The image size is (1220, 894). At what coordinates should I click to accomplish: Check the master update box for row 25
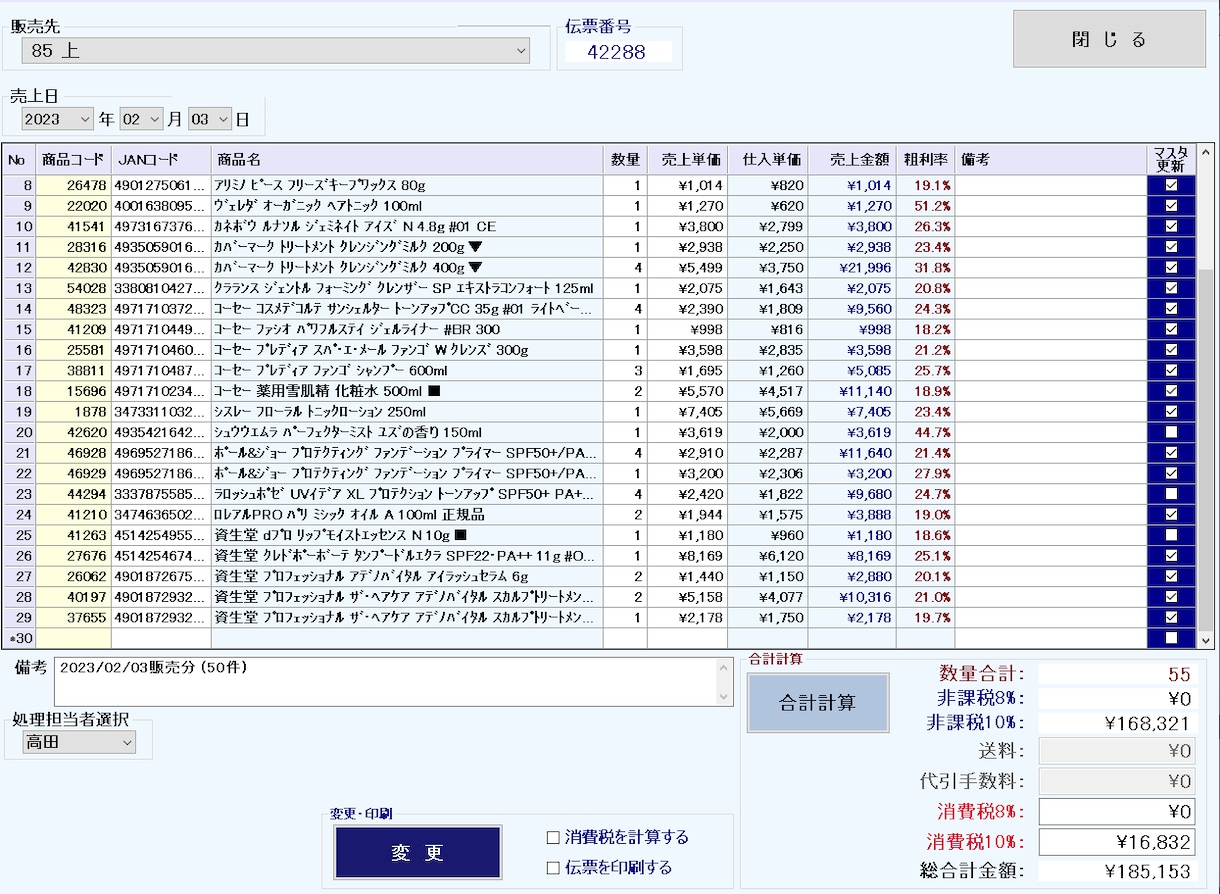tap(1171, 535)
